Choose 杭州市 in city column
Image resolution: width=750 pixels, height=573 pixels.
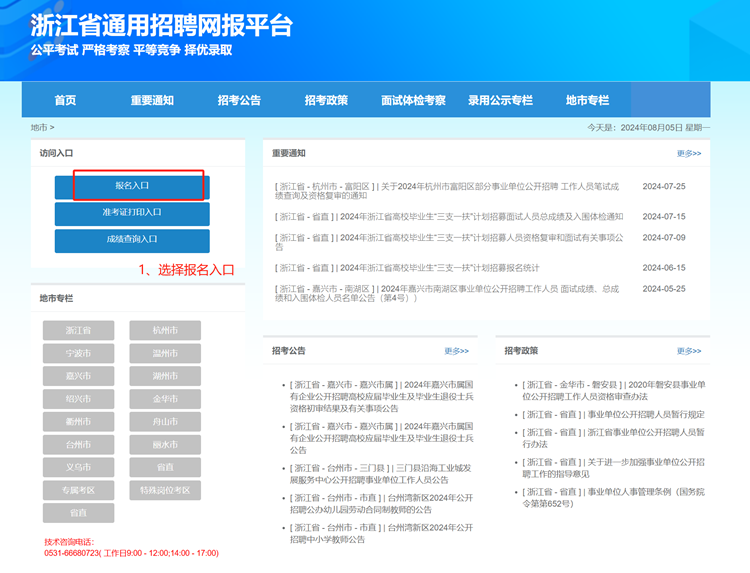pyautogui.click(x=164, y=331)
